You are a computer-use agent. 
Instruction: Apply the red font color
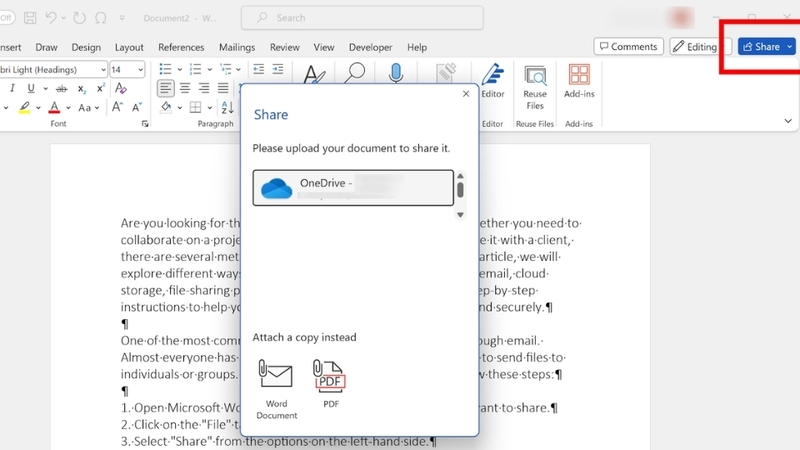point(54,107)
